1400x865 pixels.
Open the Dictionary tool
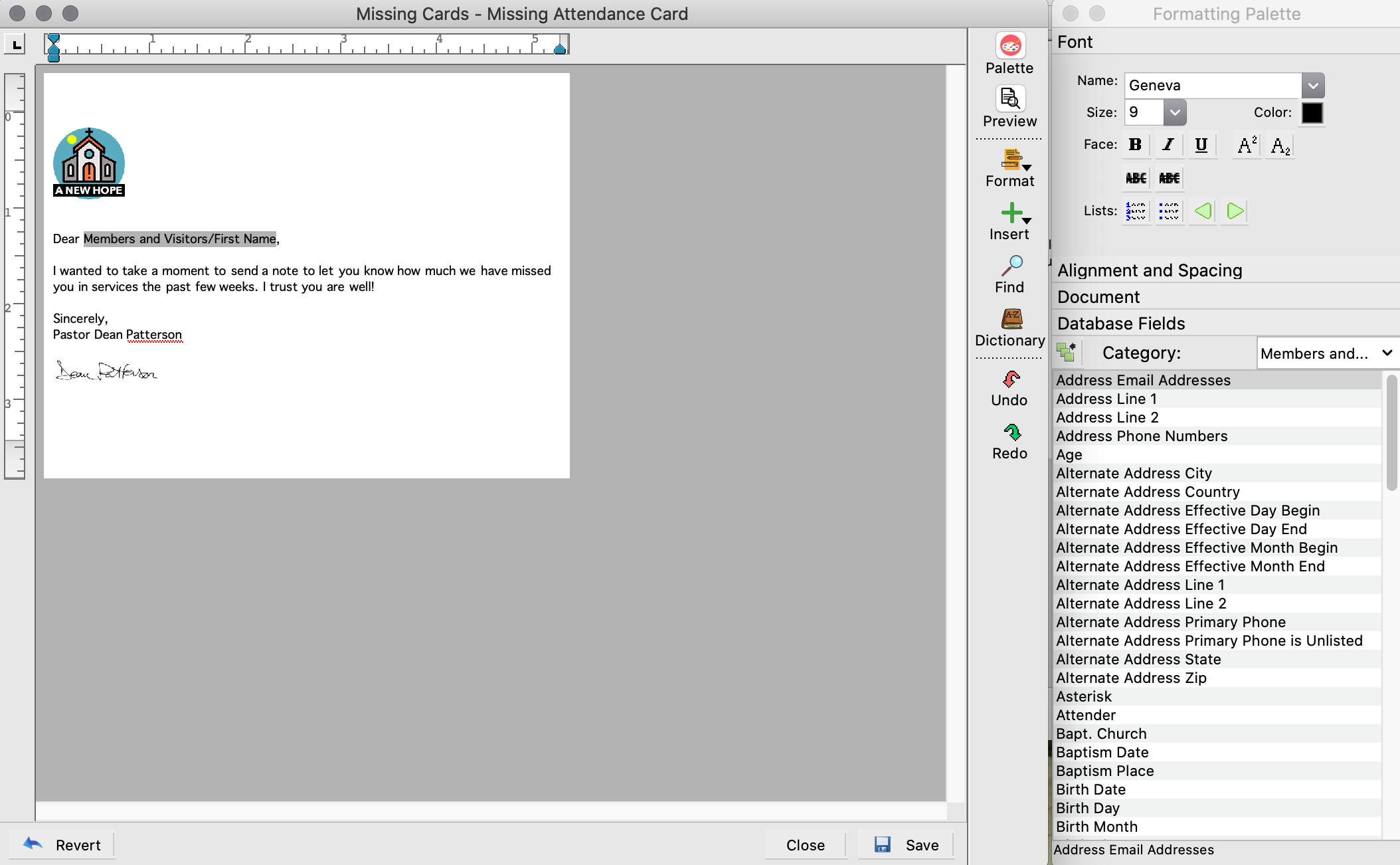click(1011, 319)
